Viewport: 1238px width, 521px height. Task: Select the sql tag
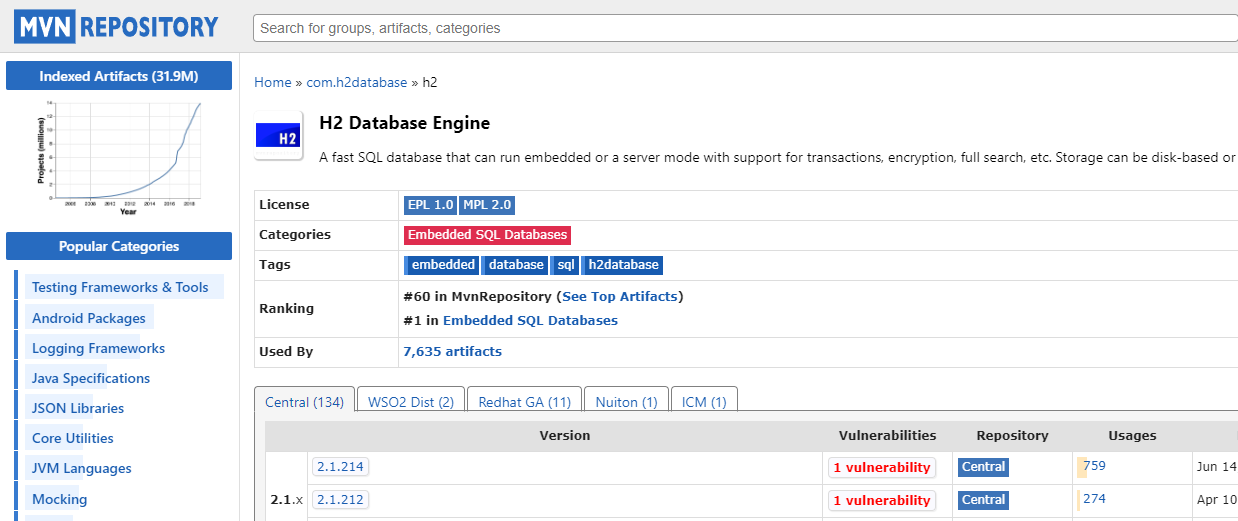[565, 265]
